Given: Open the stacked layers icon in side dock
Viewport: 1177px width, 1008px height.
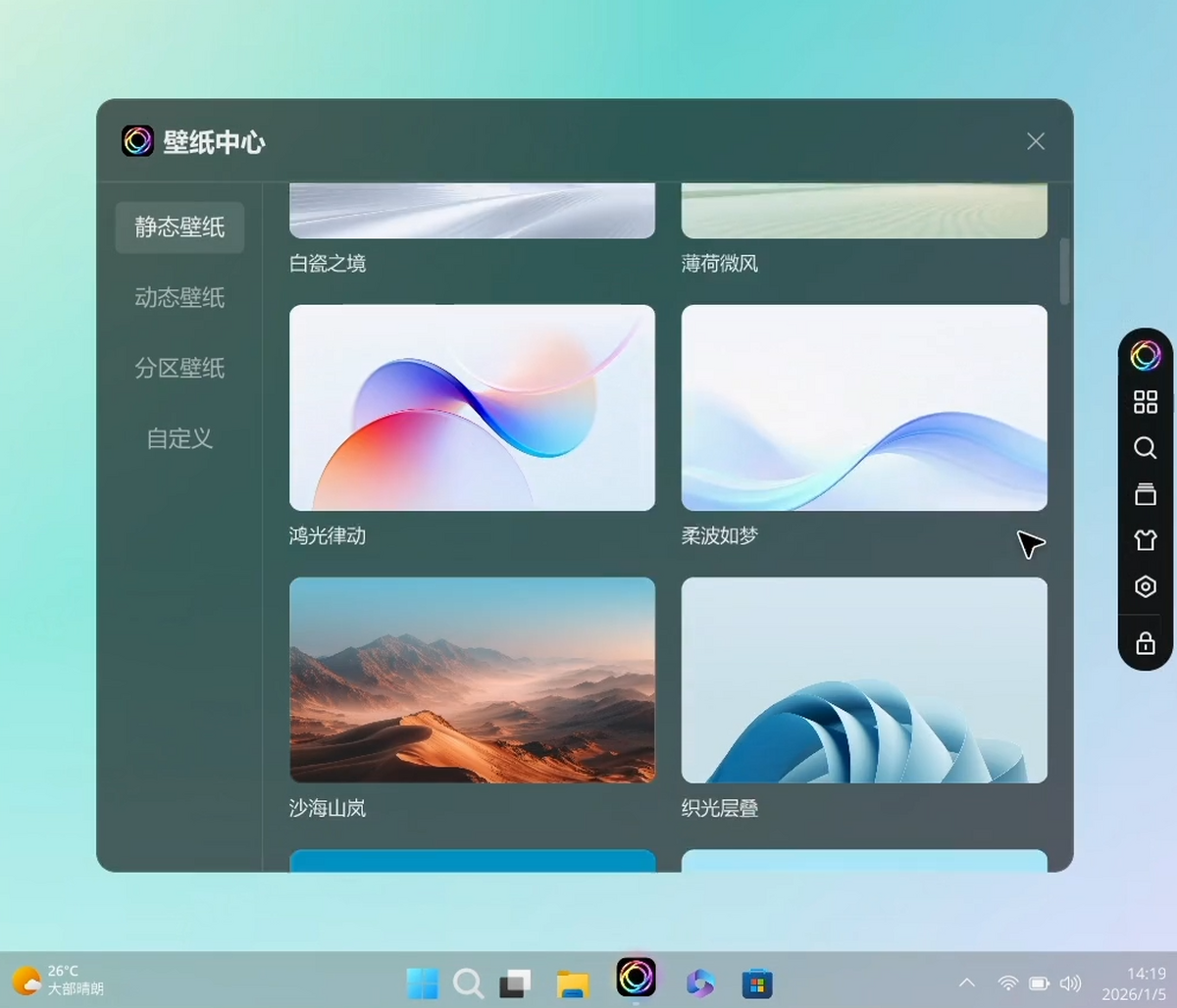Looking at the screenshot, I should pos(1145,494).
